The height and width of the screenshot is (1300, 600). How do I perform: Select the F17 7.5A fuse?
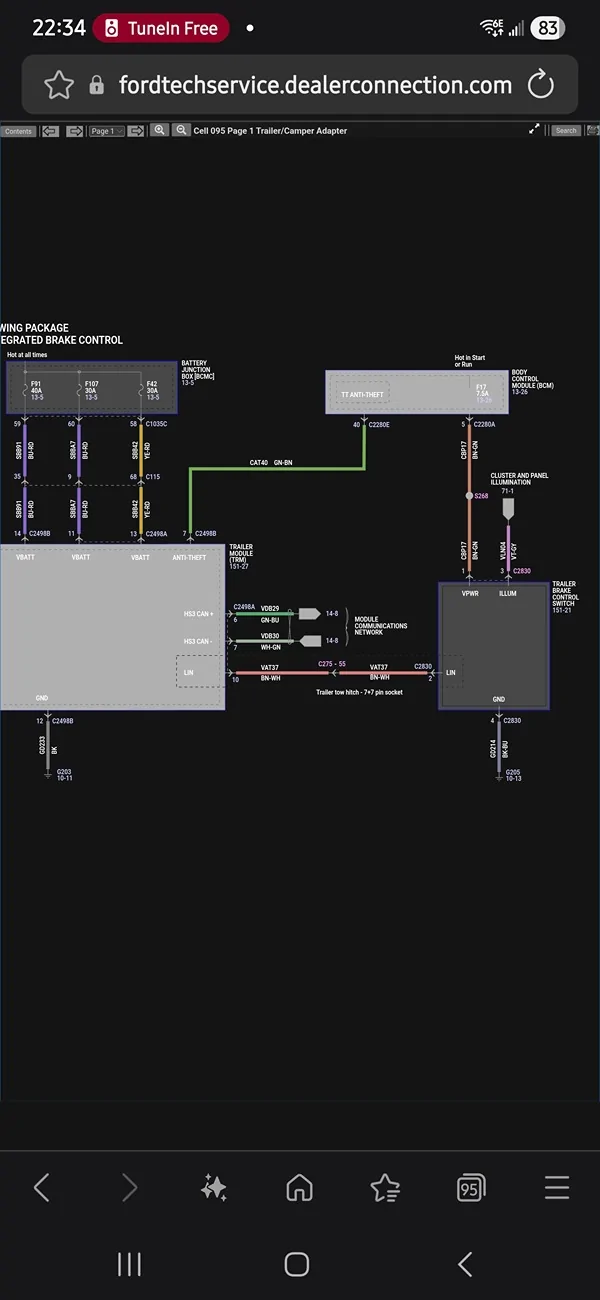pos(482,393)
